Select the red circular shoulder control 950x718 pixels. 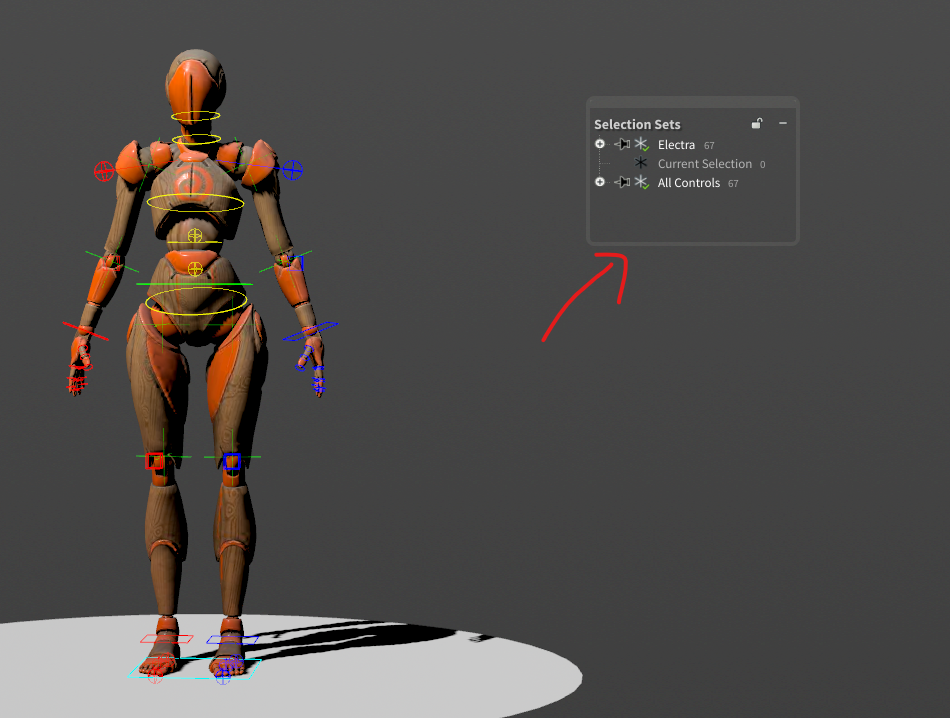pos(103,171)
